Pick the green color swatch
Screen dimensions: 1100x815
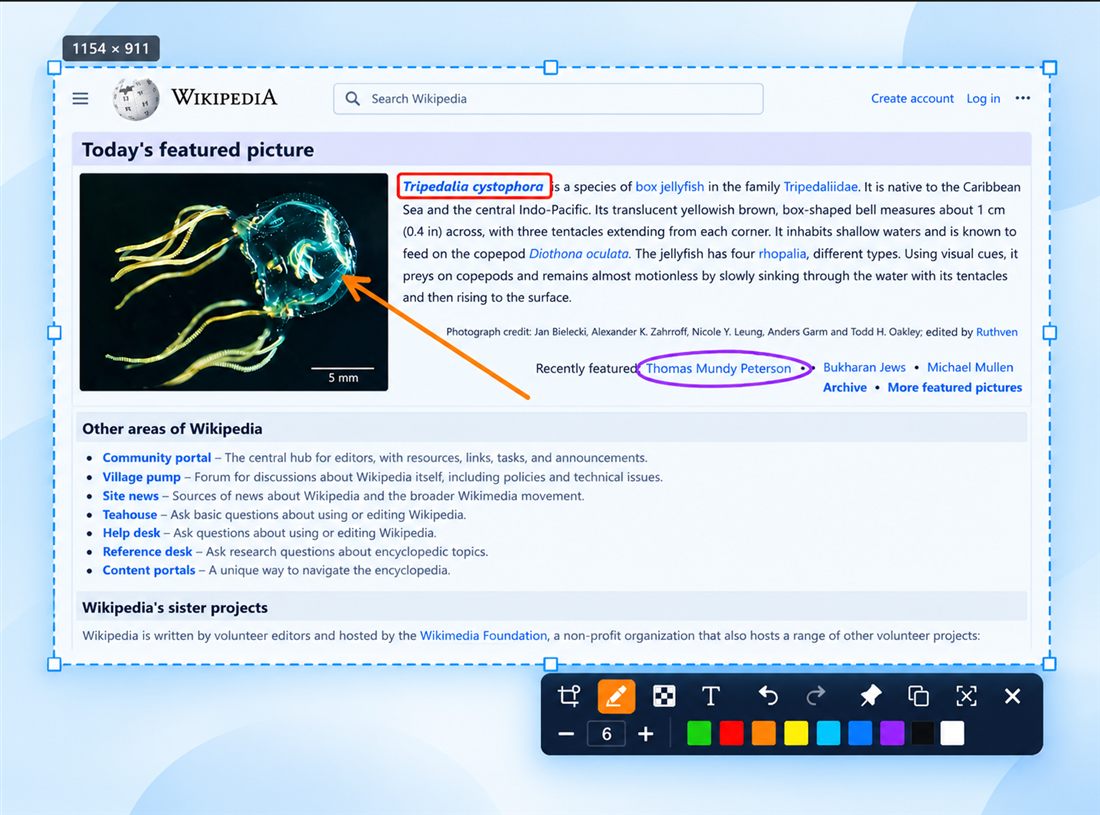tap(699, 734)
